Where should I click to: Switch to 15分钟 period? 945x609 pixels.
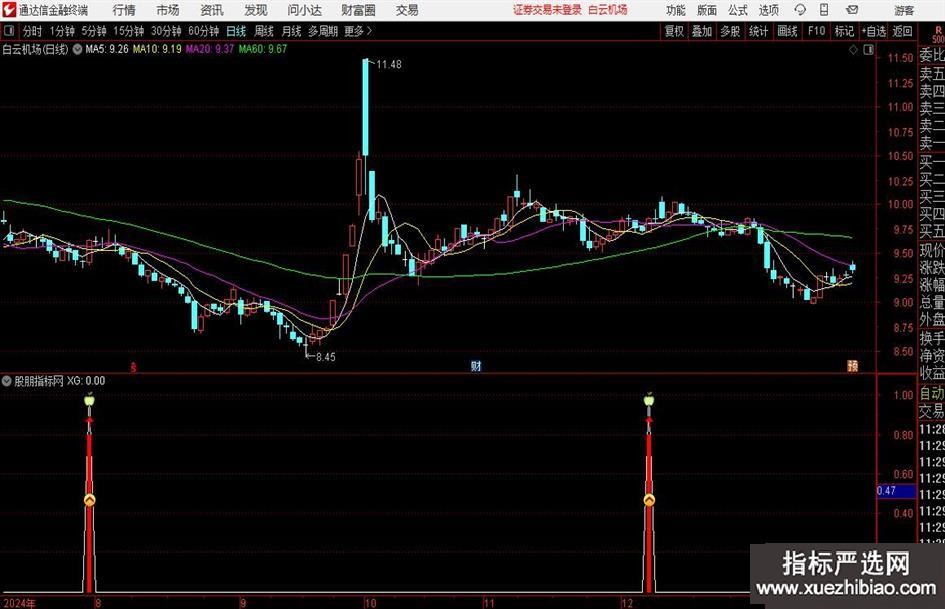click(x=128, y=31)
